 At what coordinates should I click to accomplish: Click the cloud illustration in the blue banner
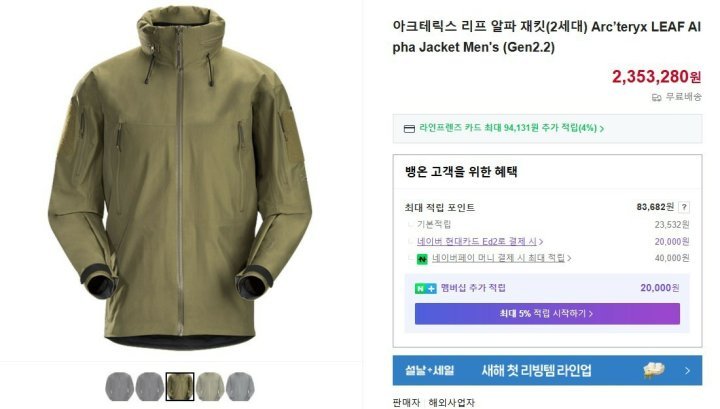(x=654, y=370)
